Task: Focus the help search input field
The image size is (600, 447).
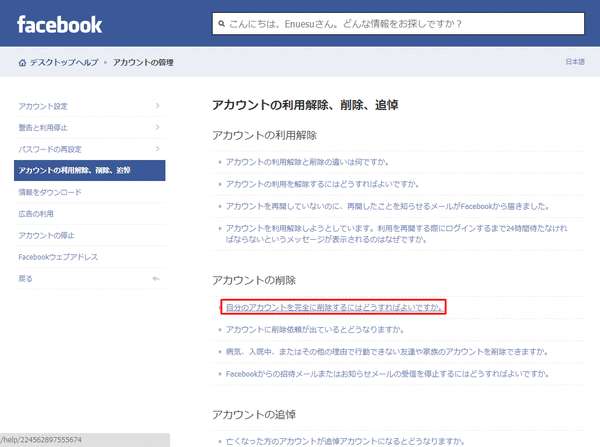Action: 398,24
